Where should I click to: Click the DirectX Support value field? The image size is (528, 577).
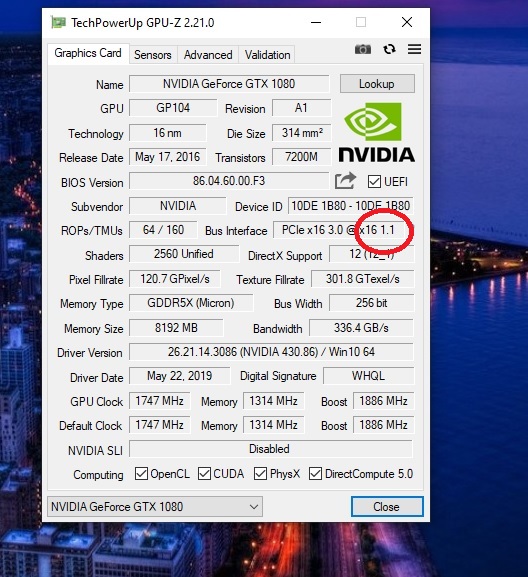tap(371, 254)
